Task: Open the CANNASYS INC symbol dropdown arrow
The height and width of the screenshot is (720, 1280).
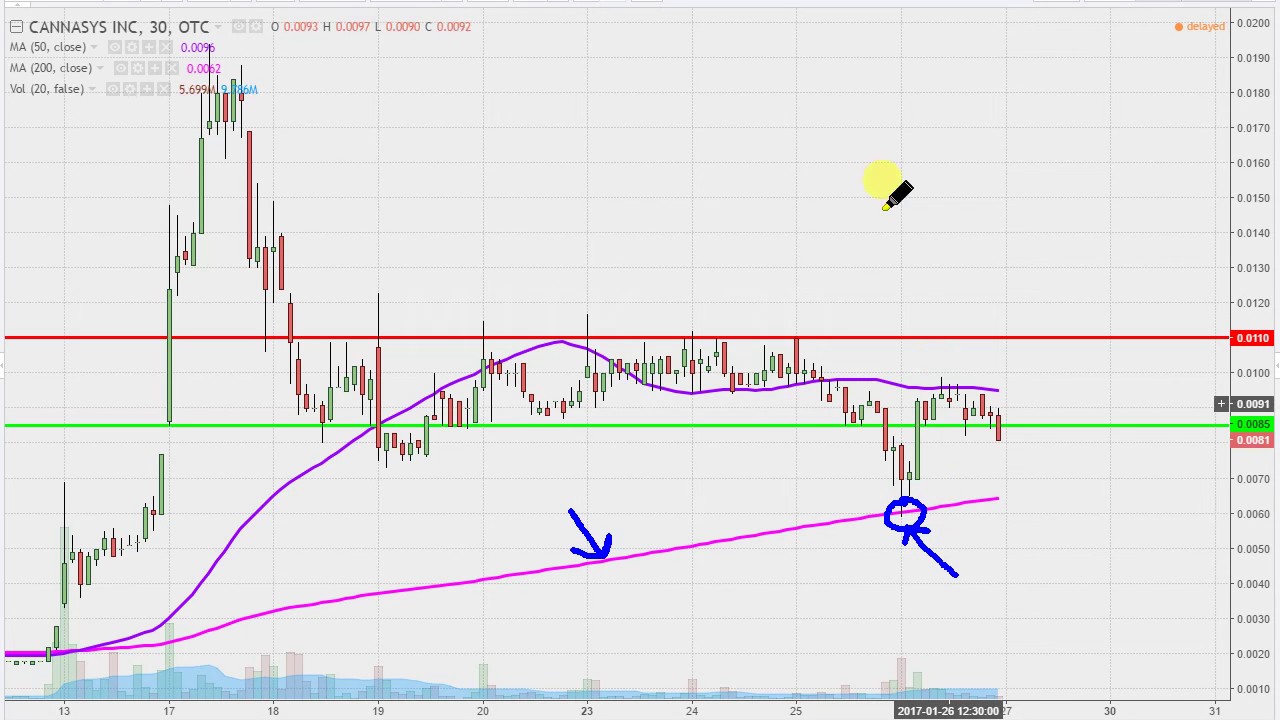Action: tap(218, 27)
